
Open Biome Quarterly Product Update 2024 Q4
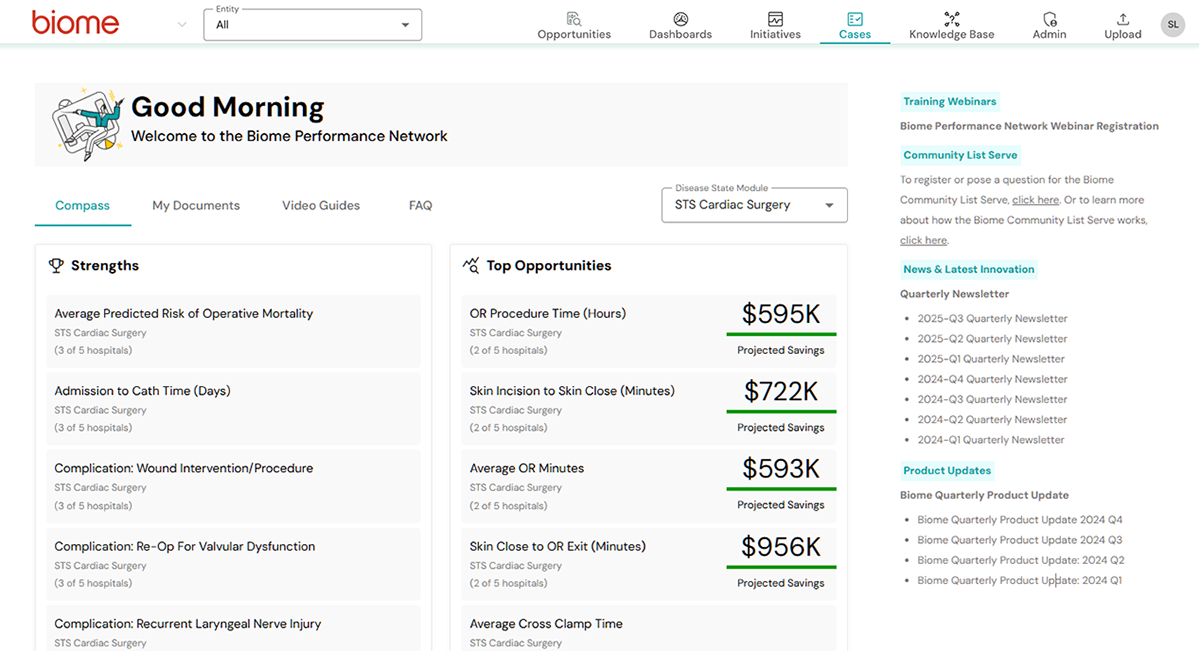click(x=1019, y=520)
